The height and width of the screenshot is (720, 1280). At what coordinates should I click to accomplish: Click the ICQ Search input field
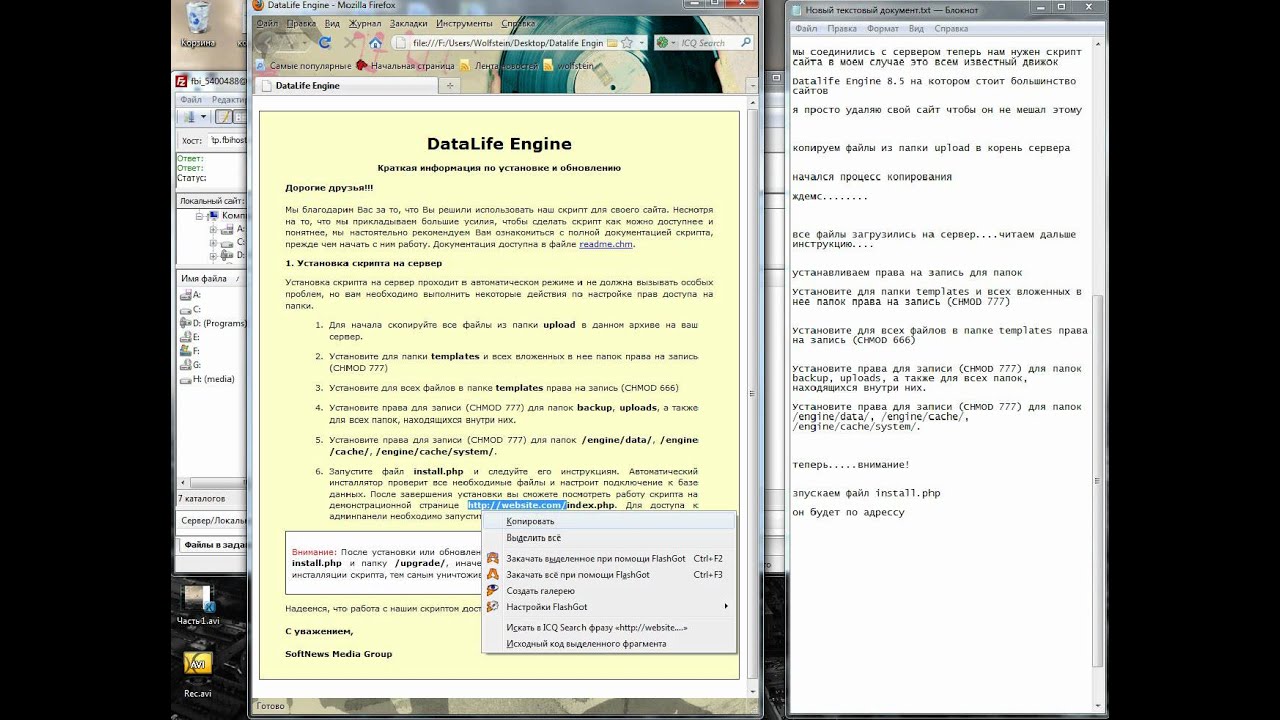(x=705, y=43)
